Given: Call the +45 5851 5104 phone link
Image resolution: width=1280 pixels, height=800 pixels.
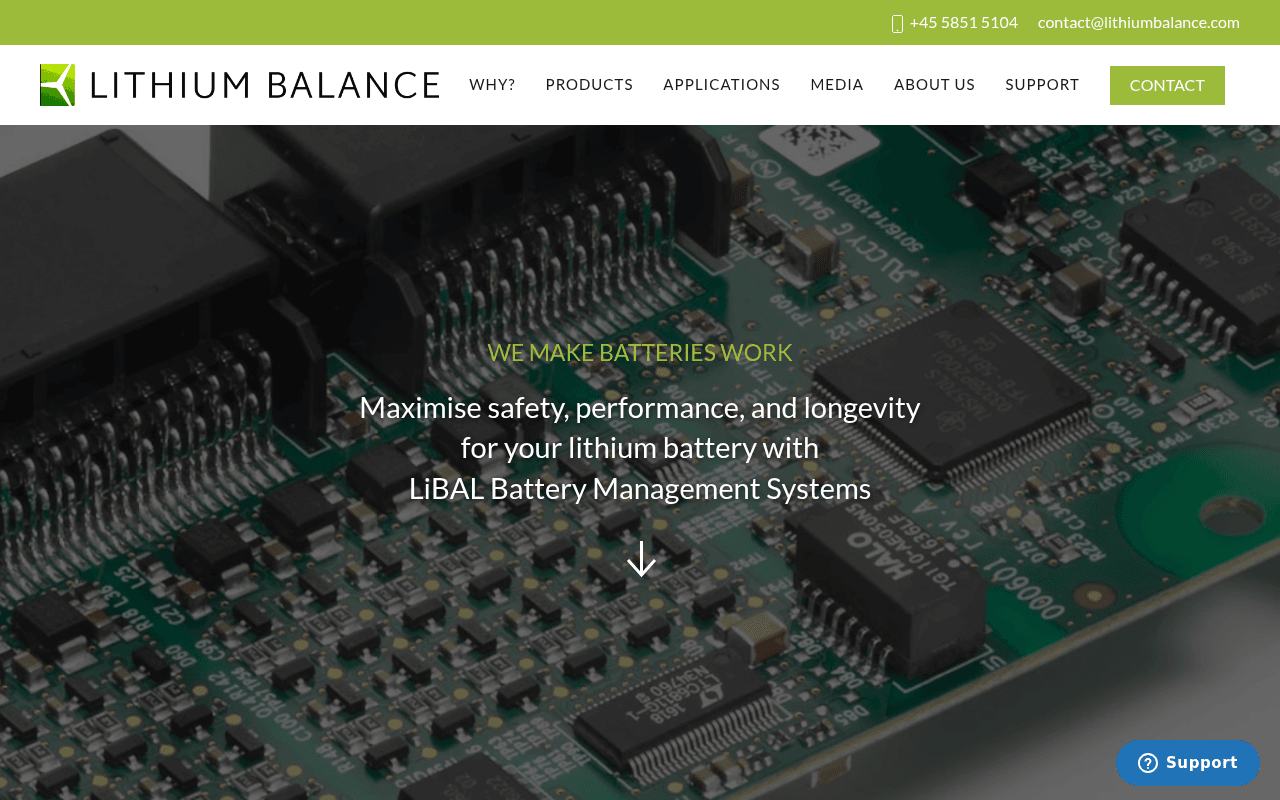Looking at the screenshot, I should (963, 22).
